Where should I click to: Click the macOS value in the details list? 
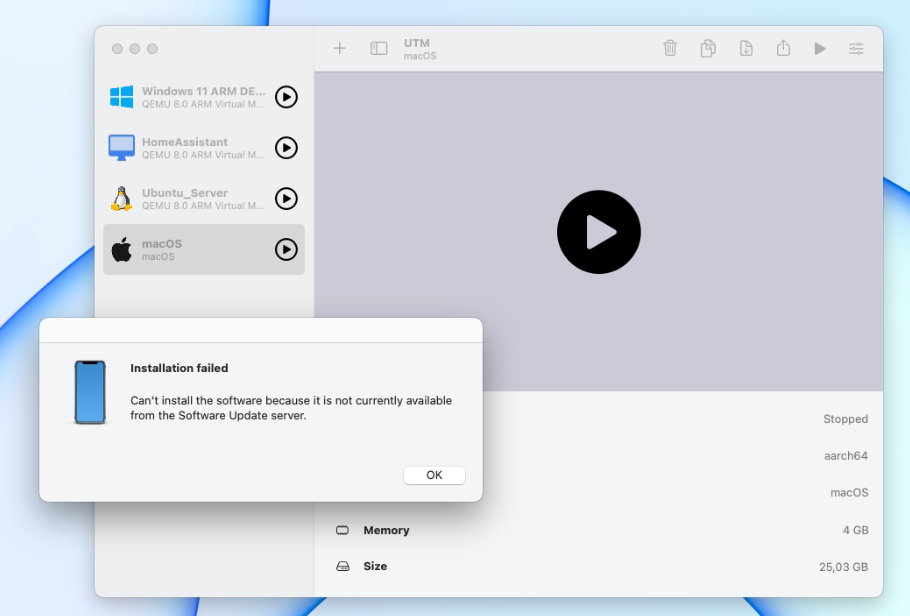coord(849,492)
